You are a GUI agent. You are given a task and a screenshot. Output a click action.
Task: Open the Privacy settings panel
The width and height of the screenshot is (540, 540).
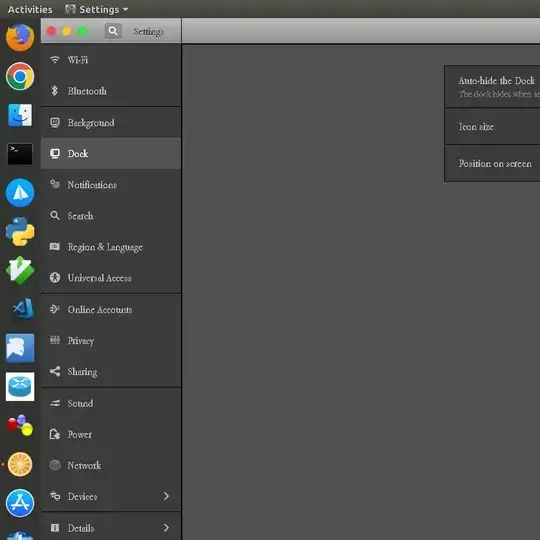tap(111, 341)
